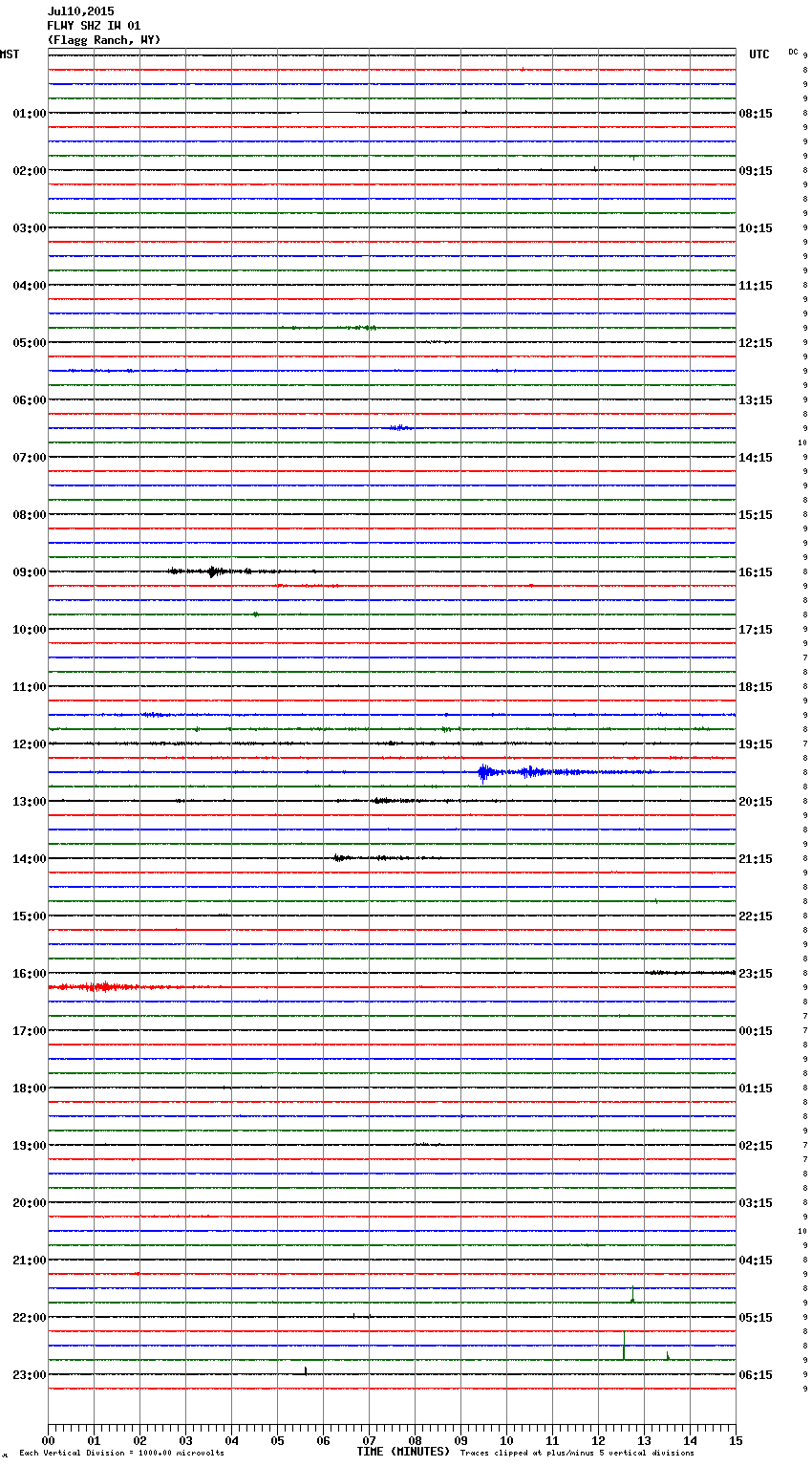The image size is (812, 1466).
Task: Click the station name "(Flagg Ranch, WY)"
Action: click(x=104, y=40)
